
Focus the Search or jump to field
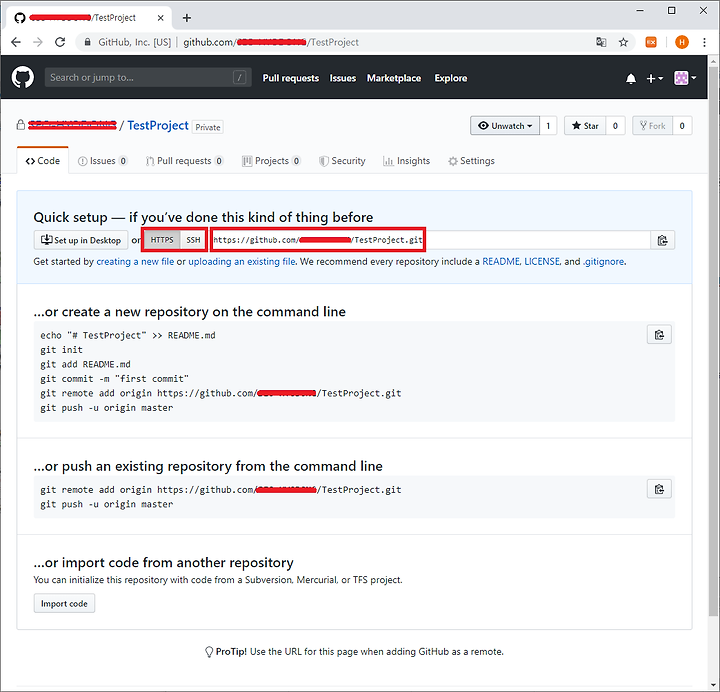coord(148,77)
